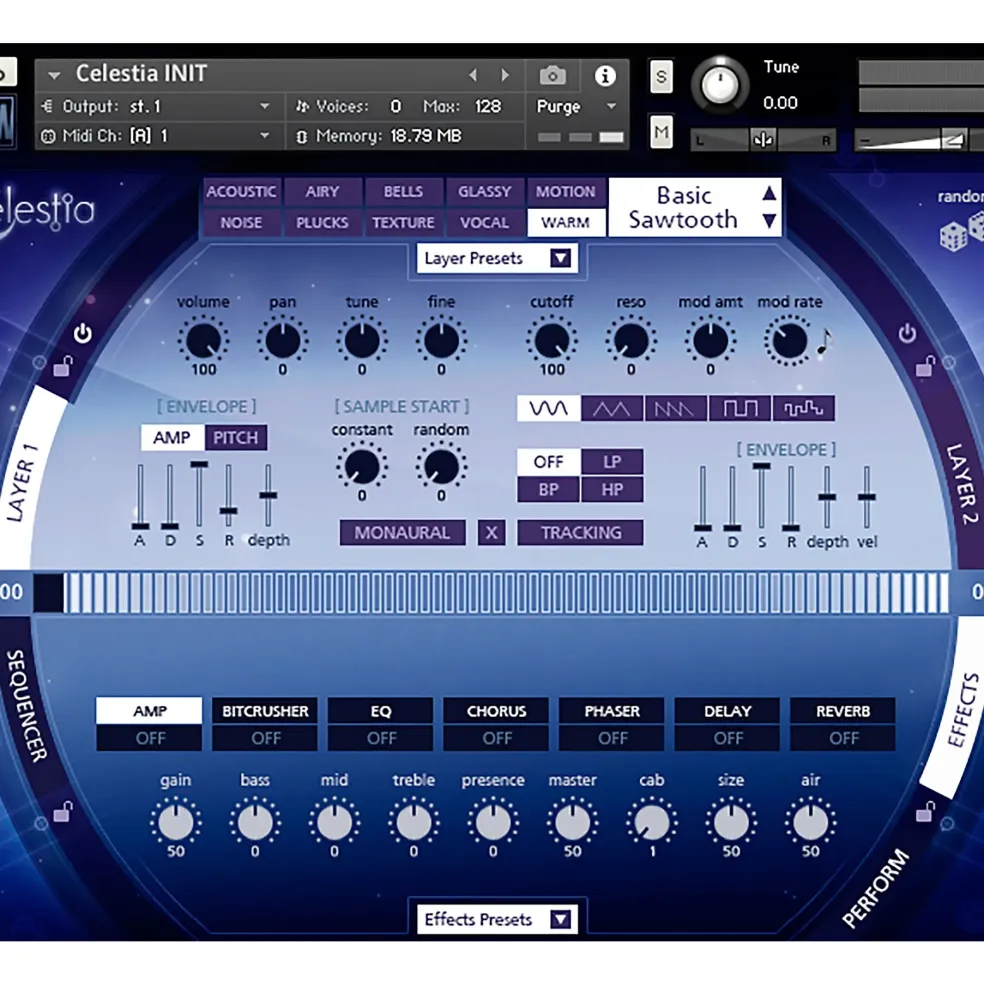Select the previous sound with up arrow
Image resolution: width=984 pixels, height=985 pixels.
(x=769, y=193)
